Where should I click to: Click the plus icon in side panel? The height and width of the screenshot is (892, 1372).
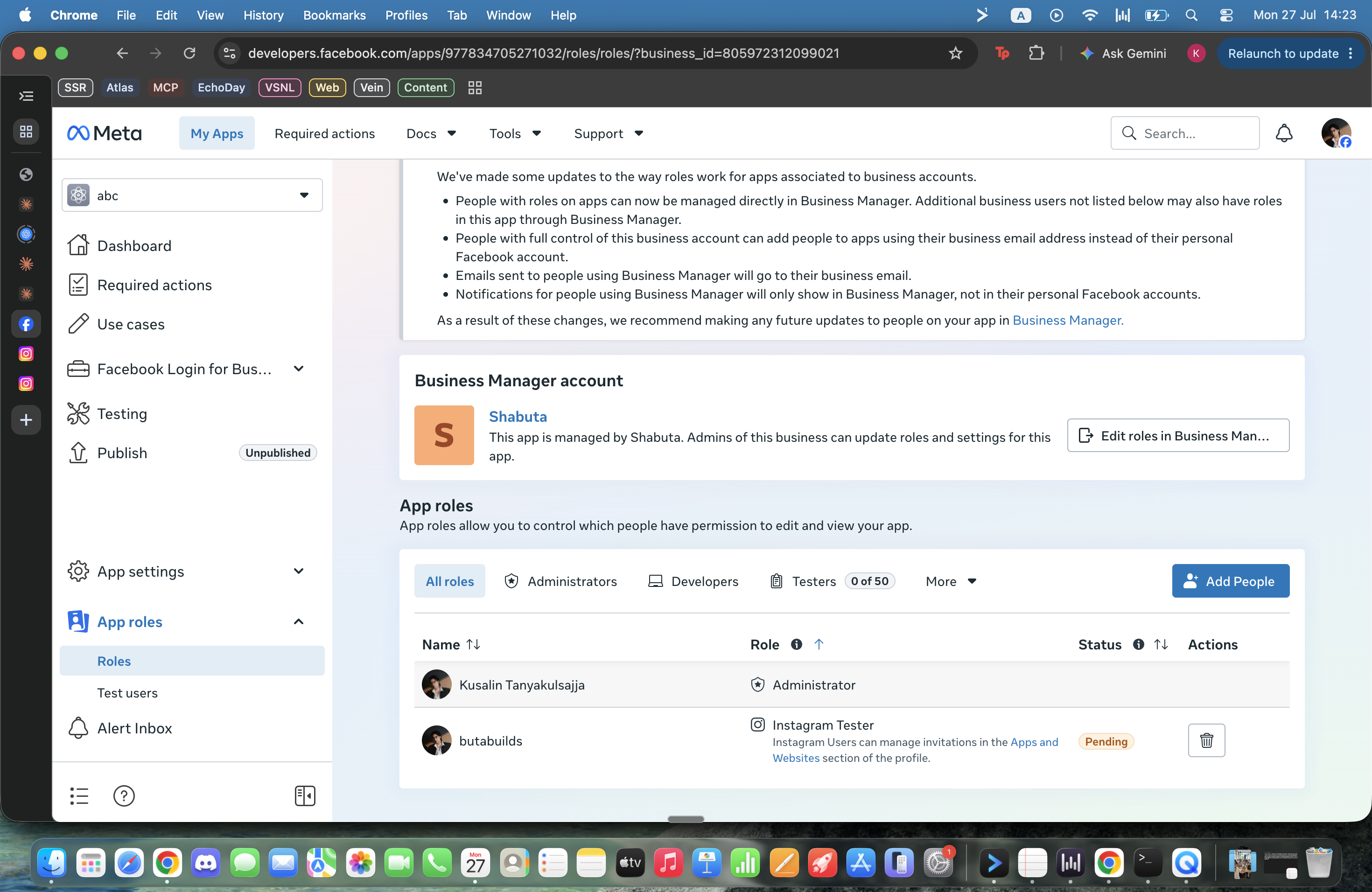(26, 420)
